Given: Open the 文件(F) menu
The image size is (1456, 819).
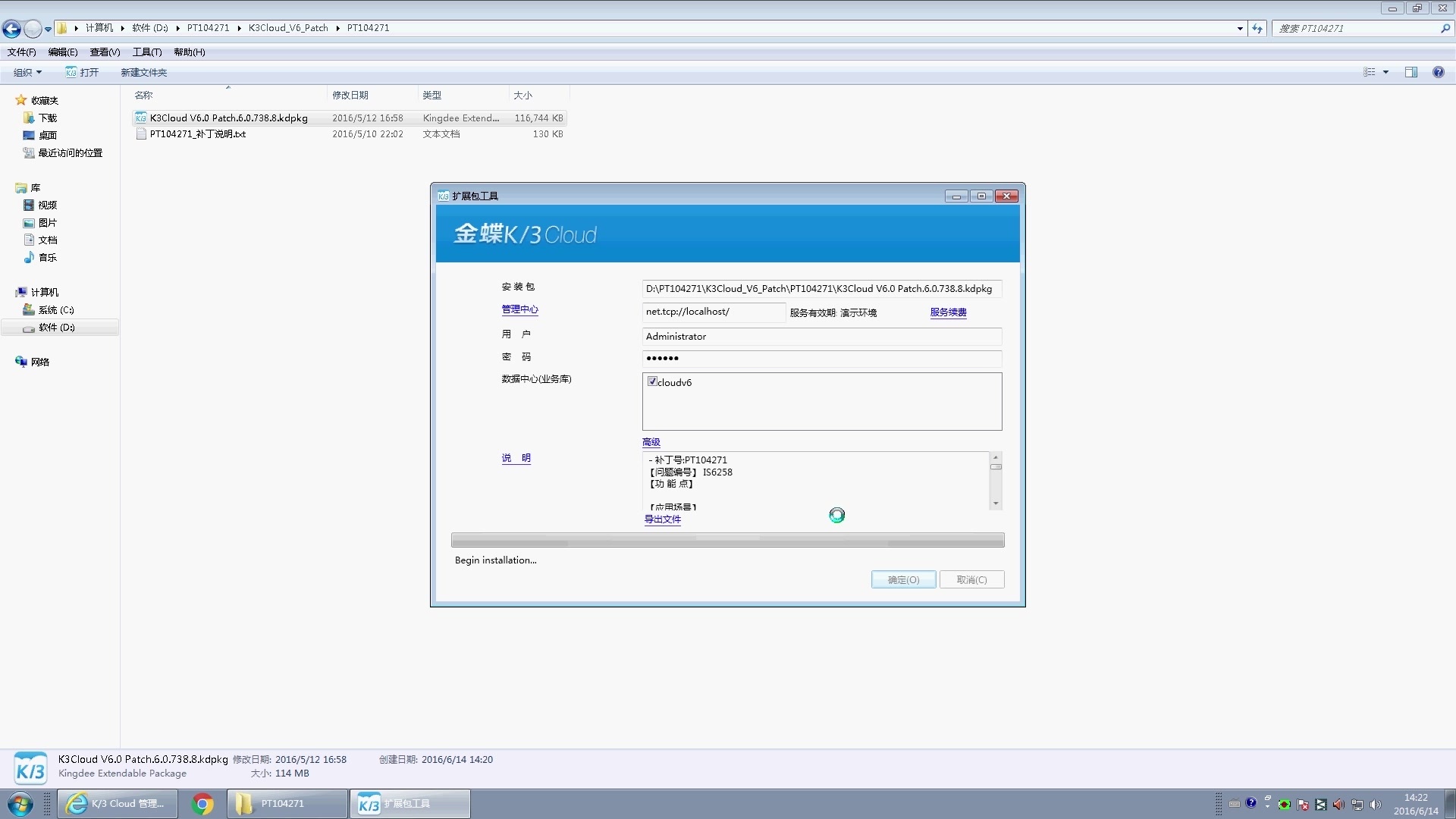Looking at the screenshot, I should [x=21, y=52].
